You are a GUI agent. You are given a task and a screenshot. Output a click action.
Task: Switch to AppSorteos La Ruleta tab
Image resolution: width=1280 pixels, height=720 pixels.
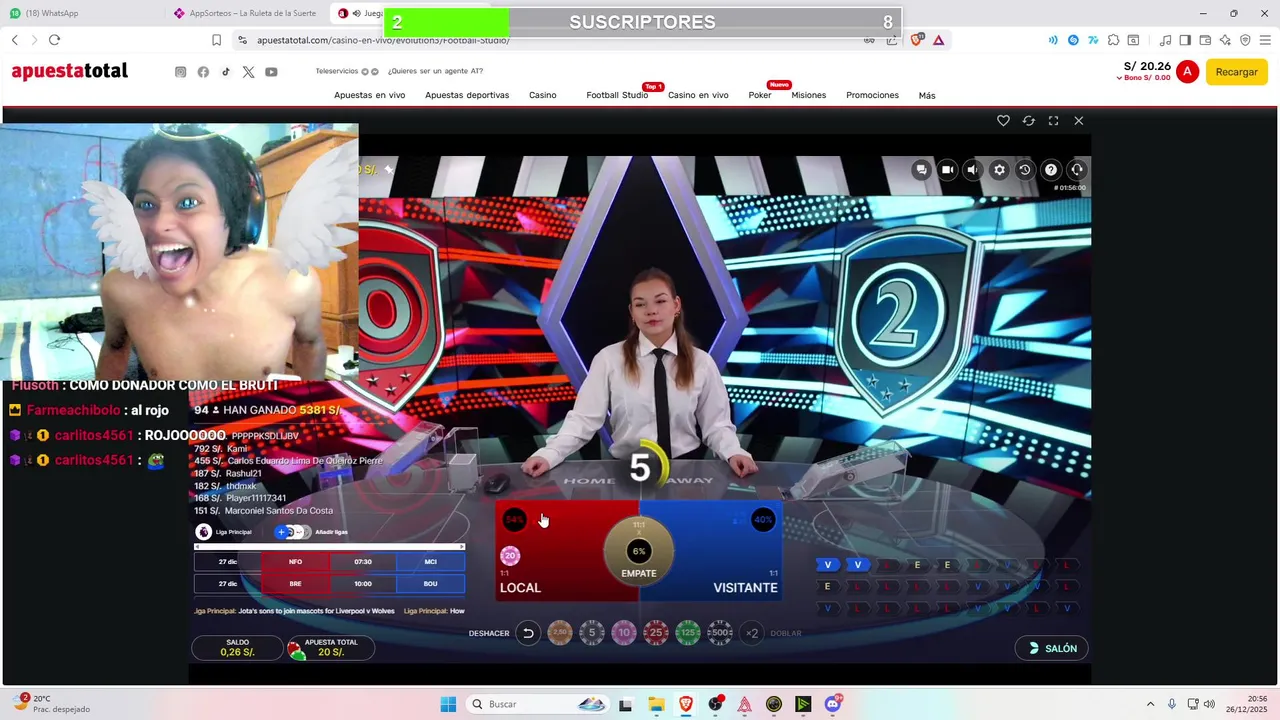[x=245, y=13]
